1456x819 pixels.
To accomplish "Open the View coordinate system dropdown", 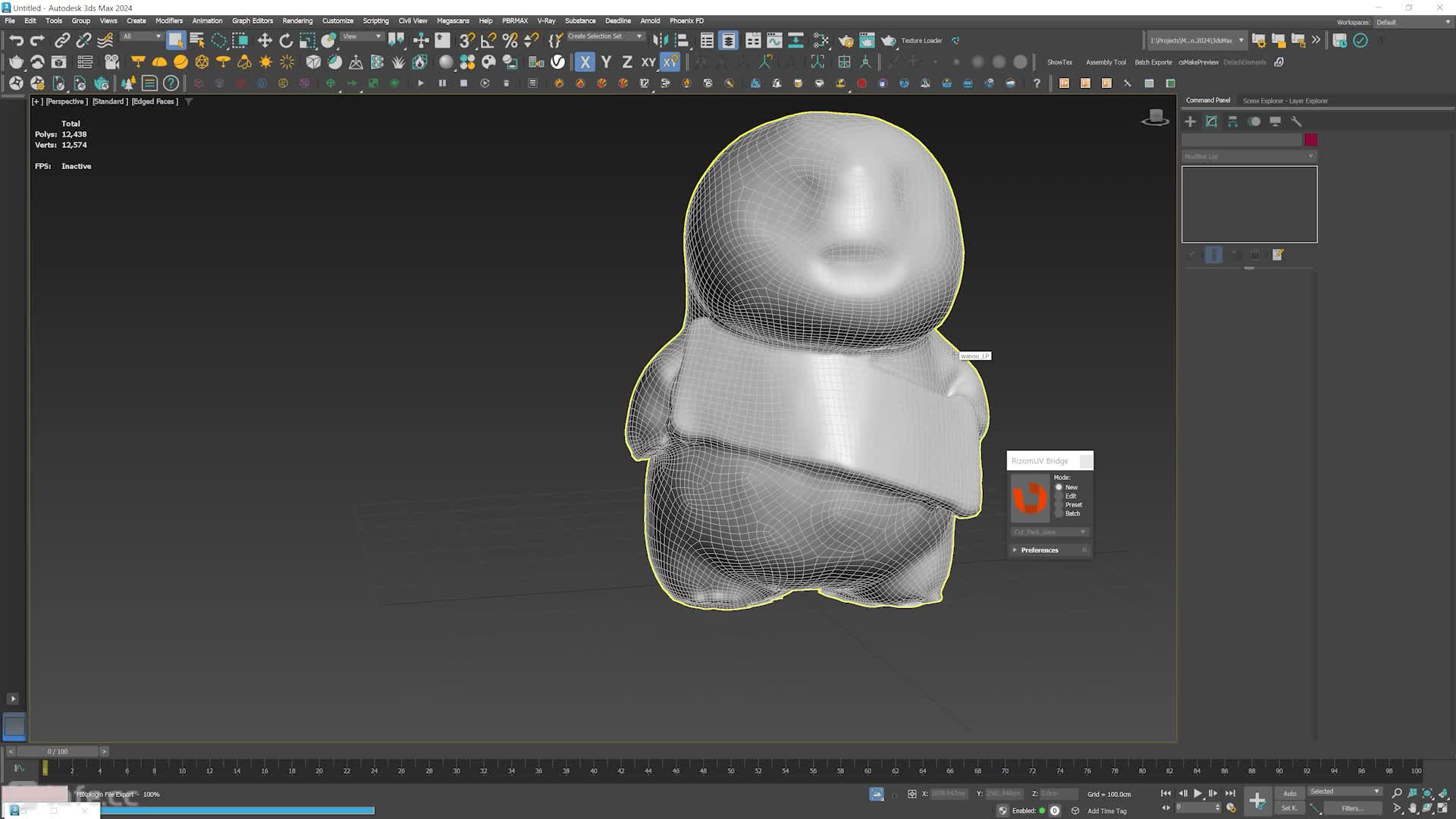I will tap(362, 36).
